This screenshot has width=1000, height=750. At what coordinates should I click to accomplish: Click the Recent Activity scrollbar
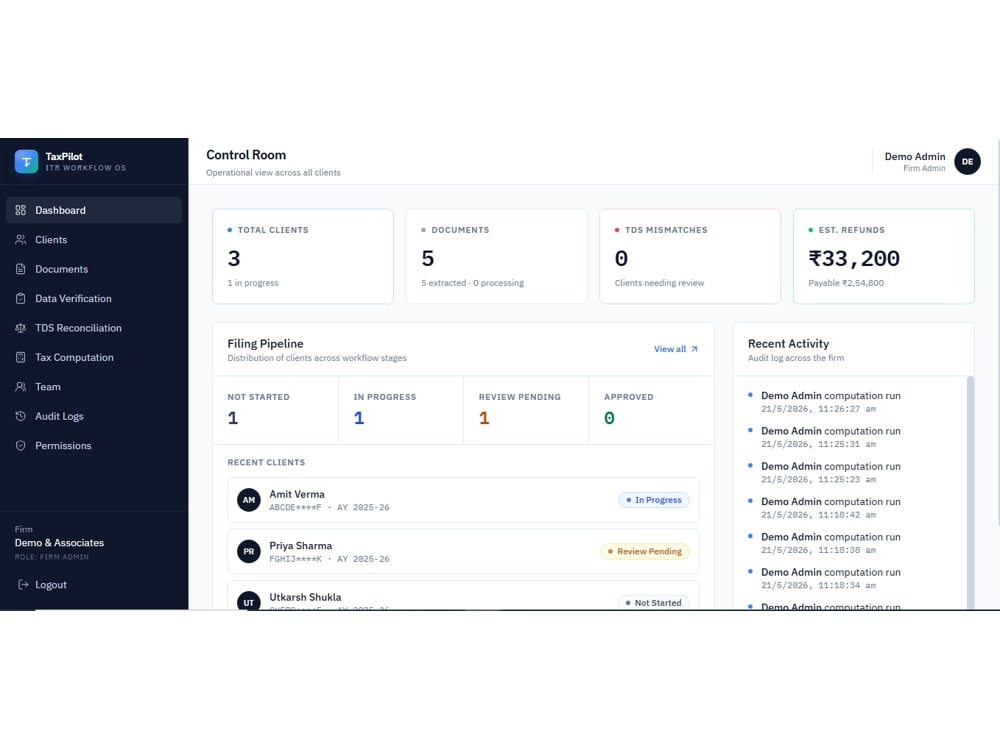[971, 492]
